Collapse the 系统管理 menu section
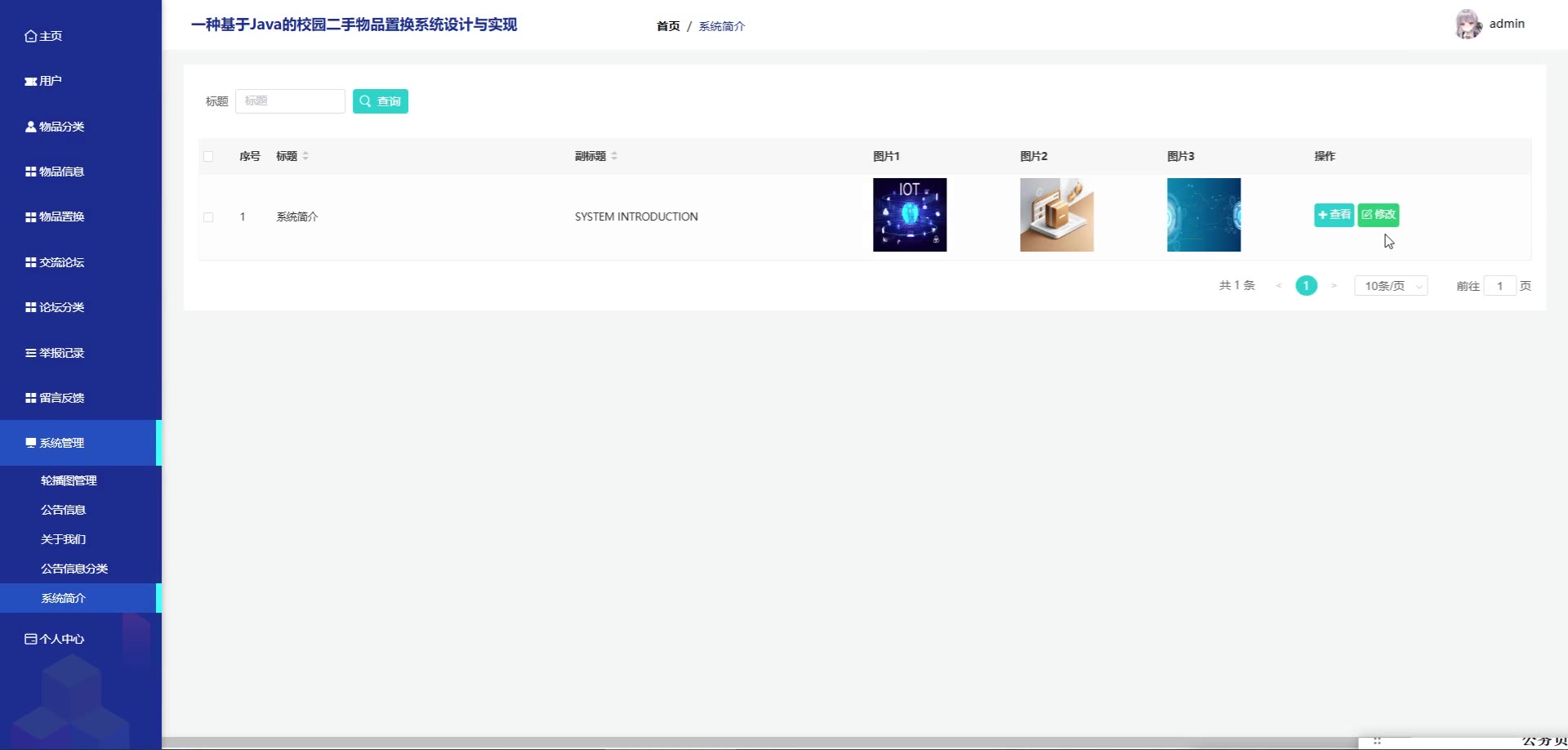 tap(81, 443)
